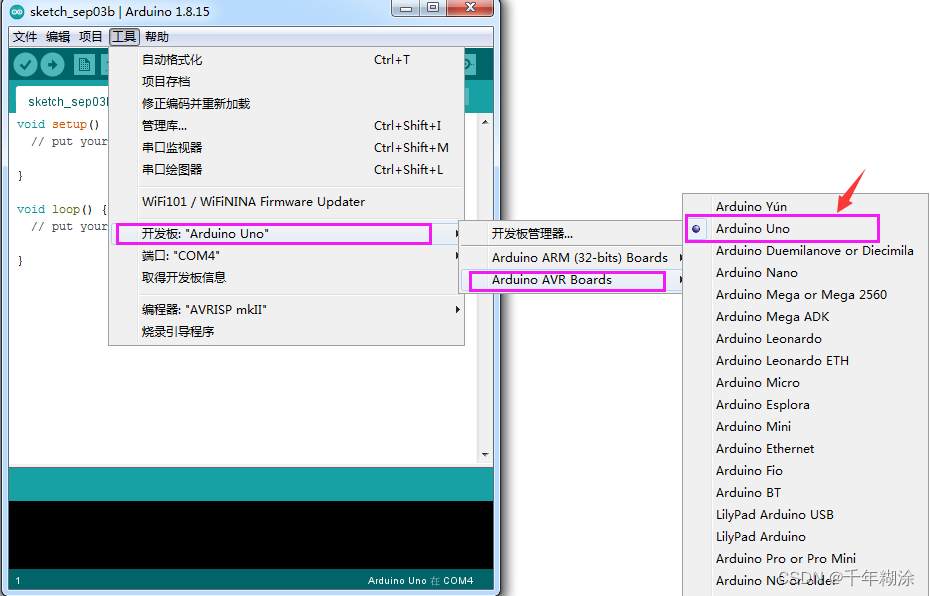Expand the 端口: "COM4" submenu

click(x=286, y=256)
